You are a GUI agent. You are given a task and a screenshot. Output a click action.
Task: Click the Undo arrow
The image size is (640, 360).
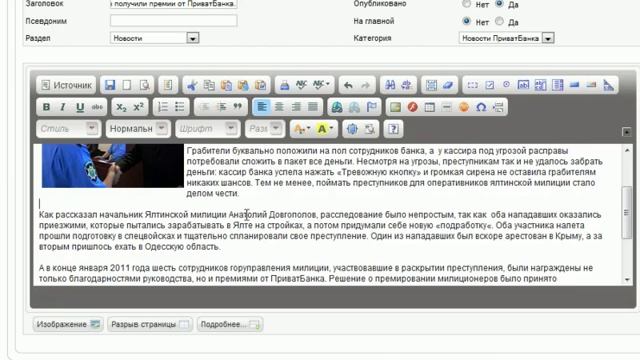click(x=348, y=85)
